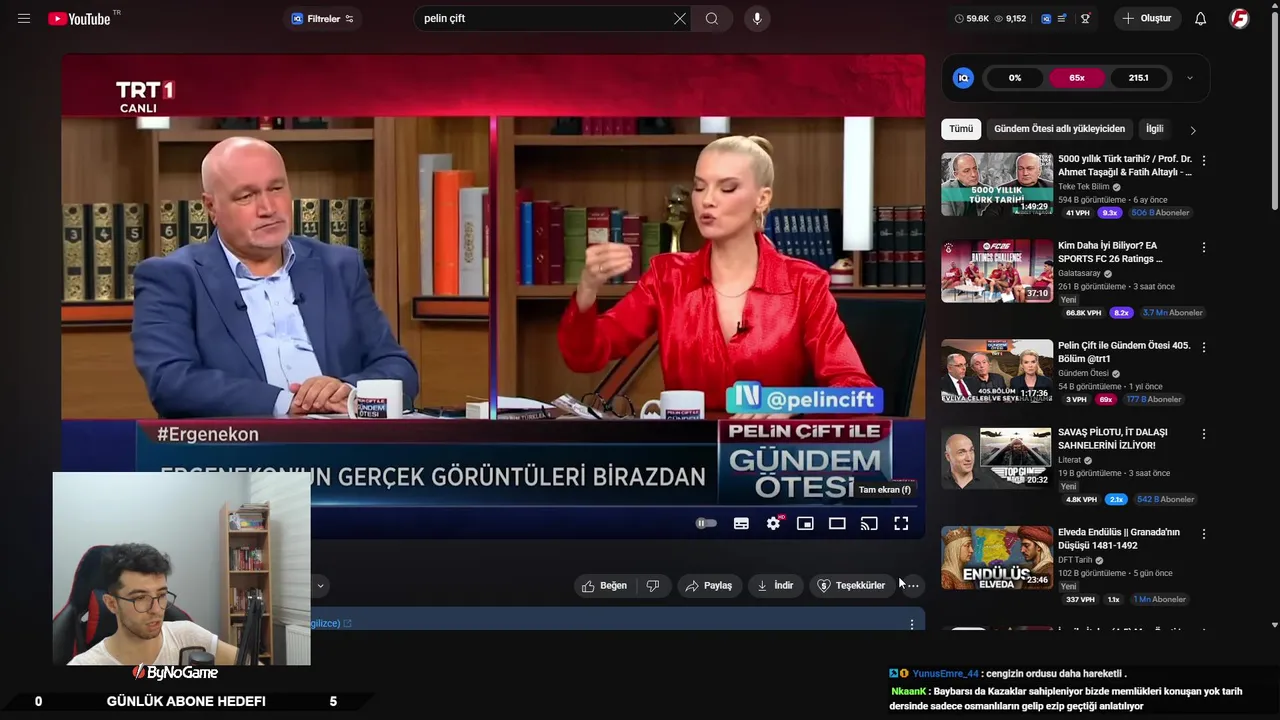Dislike the video with the thumbs down
The image size is (1280, 720).
pyautogui.click(x=653, y=586)
